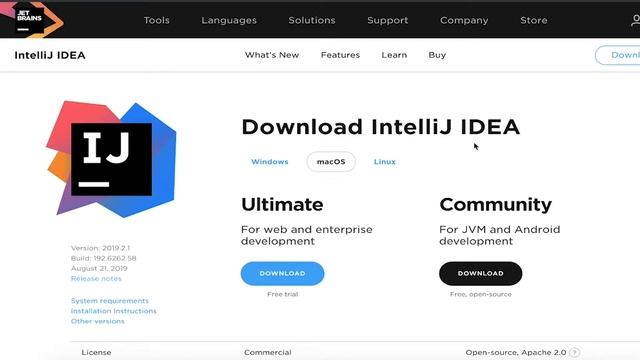Switch to the Windows tab
Screen dimensions: 640x360
[269, 162]
